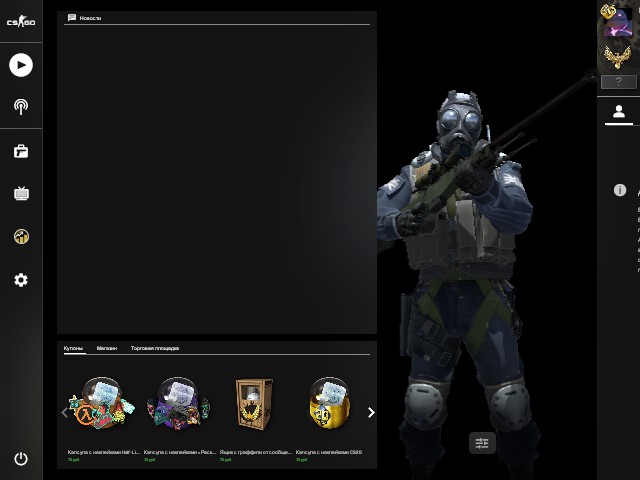Image resolution: width=640 pixels, height=480 pixels.
Task: Click the Новости news chat icon
Action: tap(72, 18)
